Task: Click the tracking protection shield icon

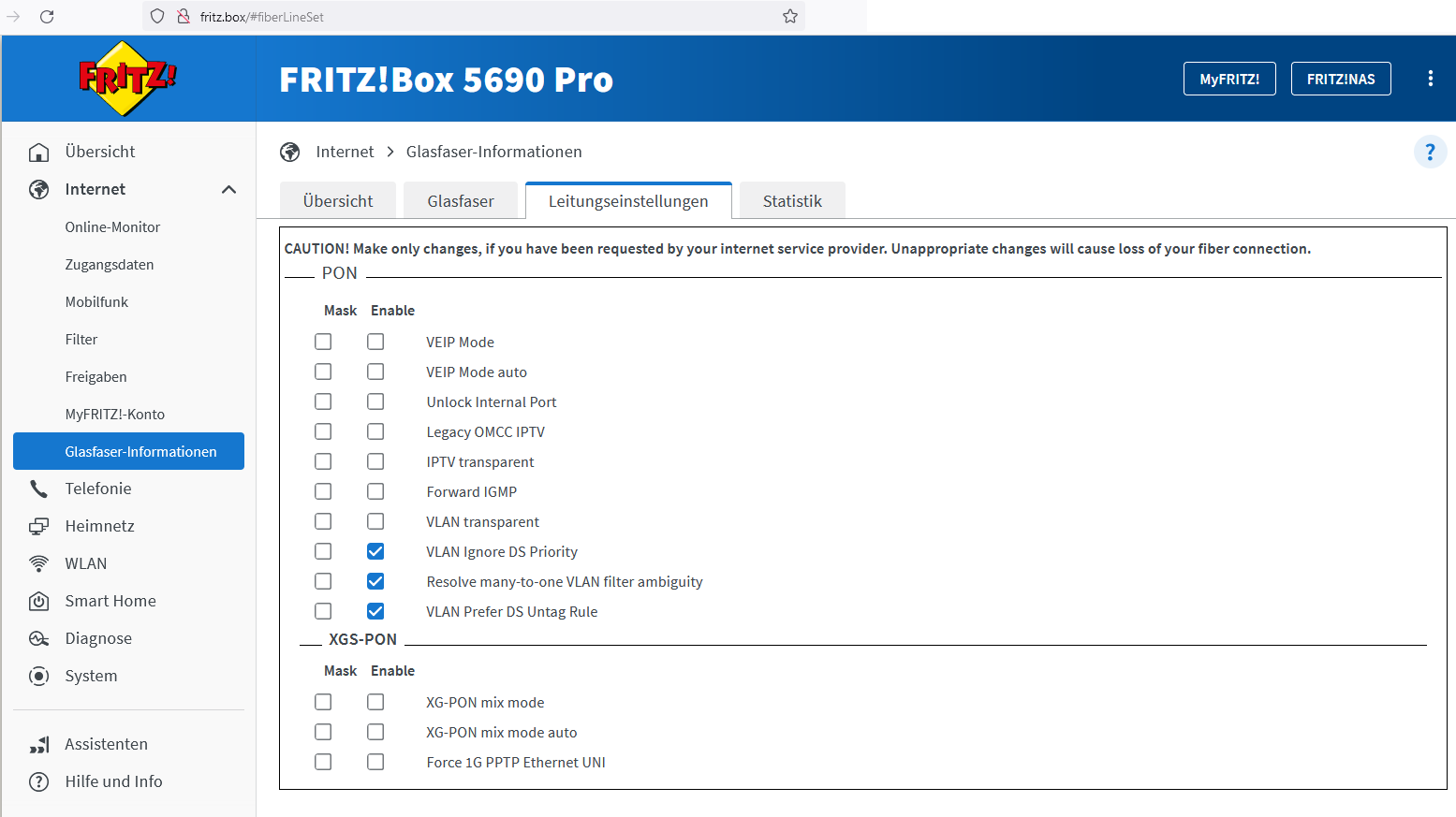Action: 157,16
